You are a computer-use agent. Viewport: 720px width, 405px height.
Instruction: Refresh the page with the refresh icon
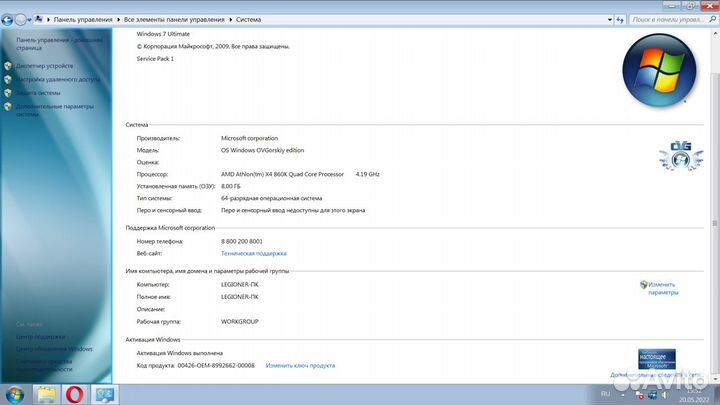(x=620, y=20)
